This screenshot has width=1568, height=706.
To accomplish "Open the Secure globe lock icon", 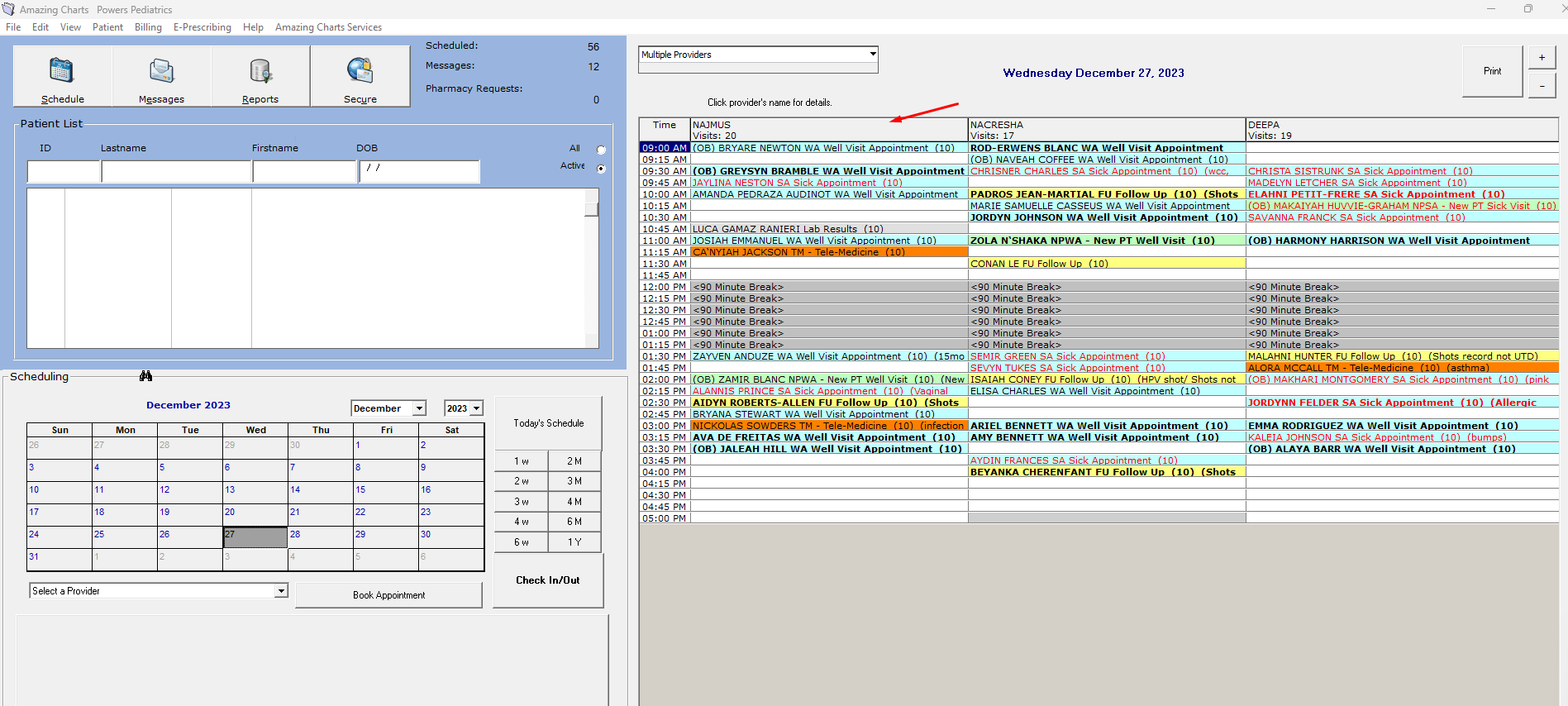I will (360, 71).
